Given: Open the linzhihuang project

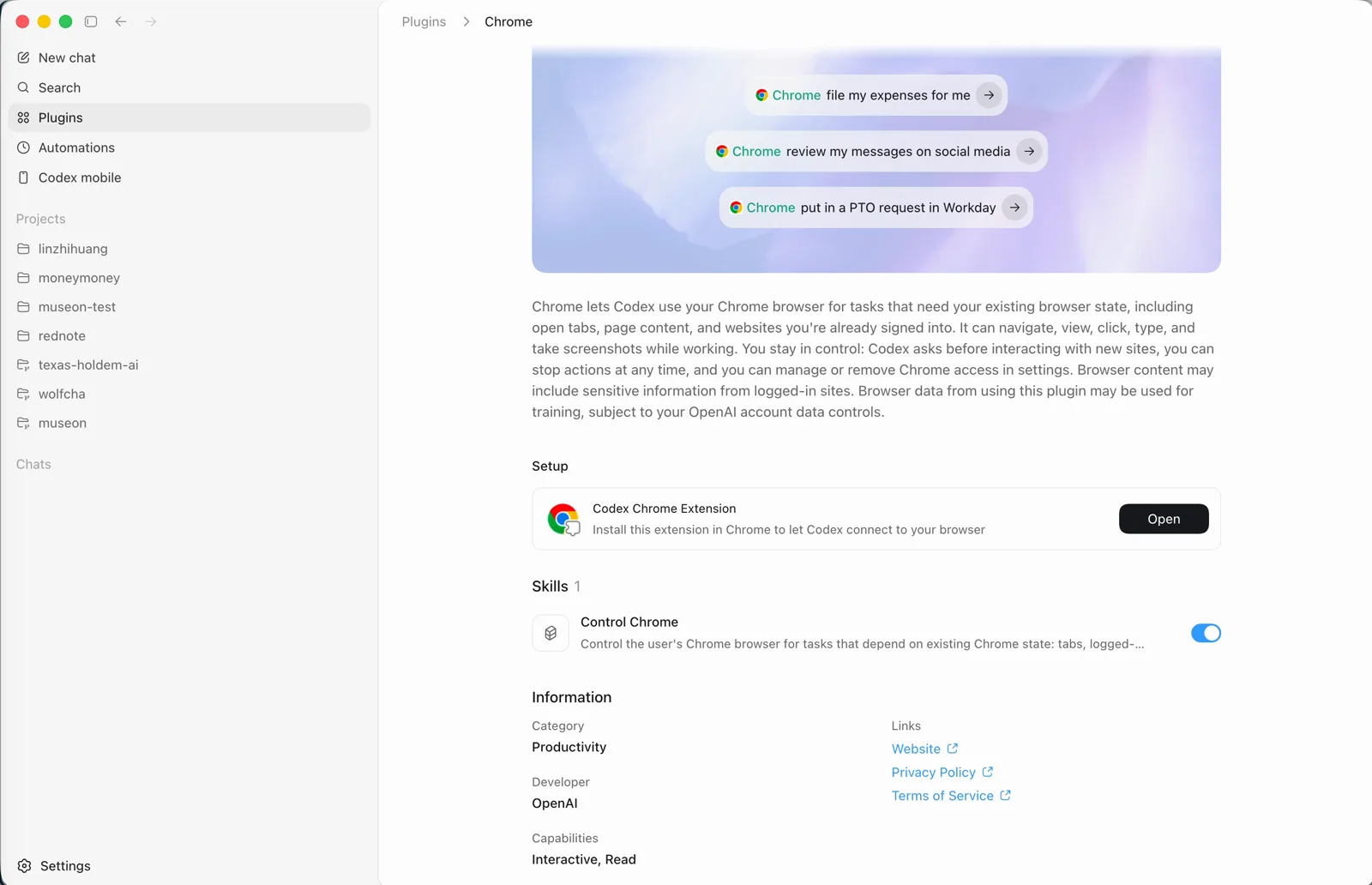Looking at the screenshot, I should point(189,249).
